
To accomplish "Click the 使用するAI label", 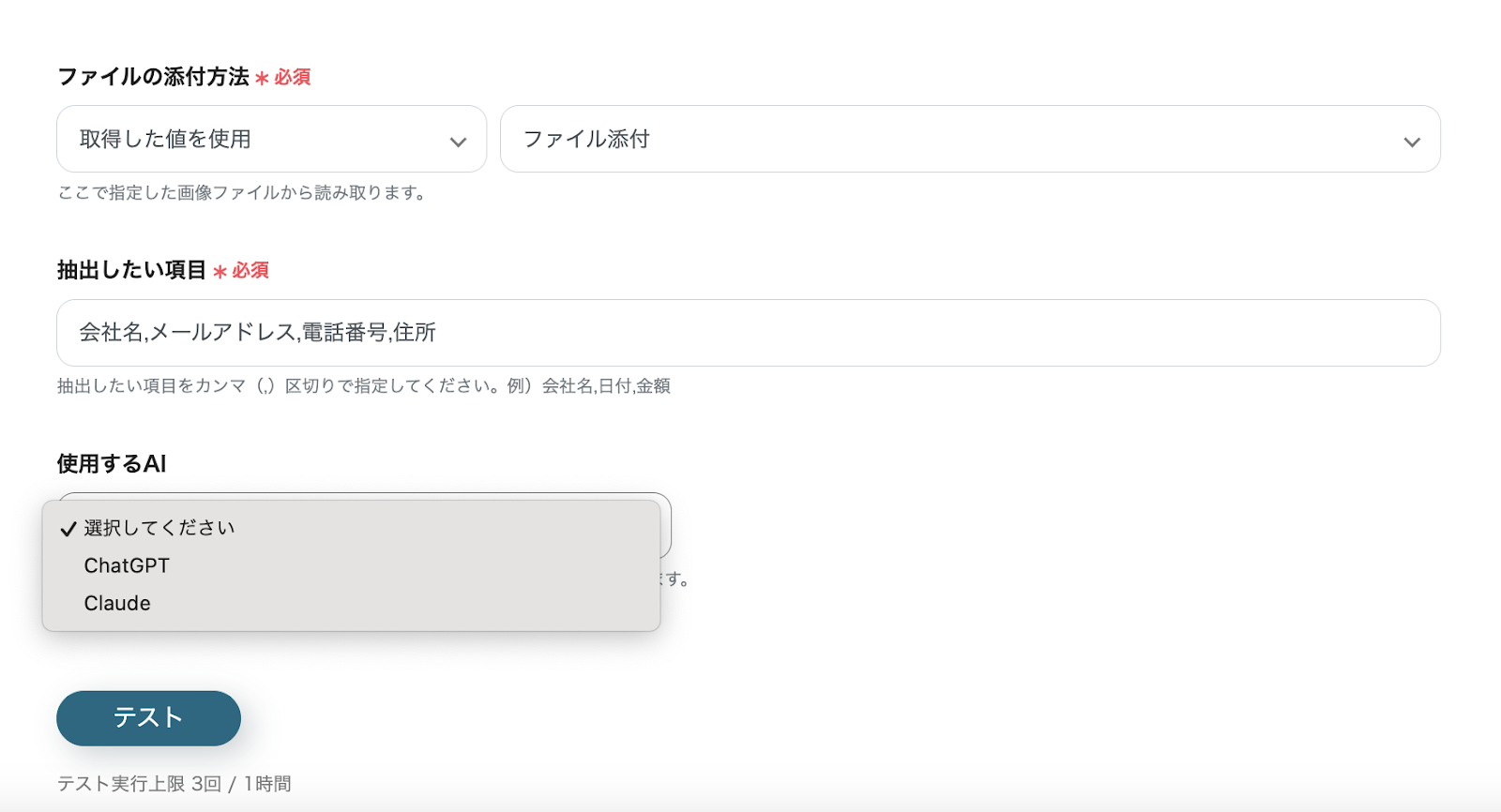I will click(x=112, y=463).
